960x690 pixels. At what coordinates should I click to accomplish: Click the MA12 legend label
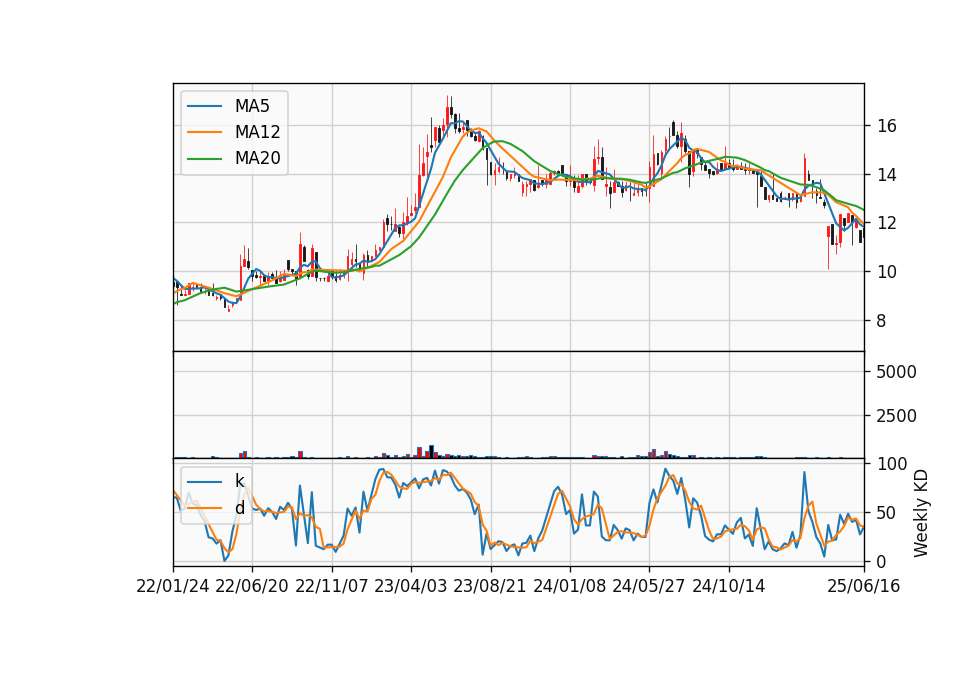(257, 132)
